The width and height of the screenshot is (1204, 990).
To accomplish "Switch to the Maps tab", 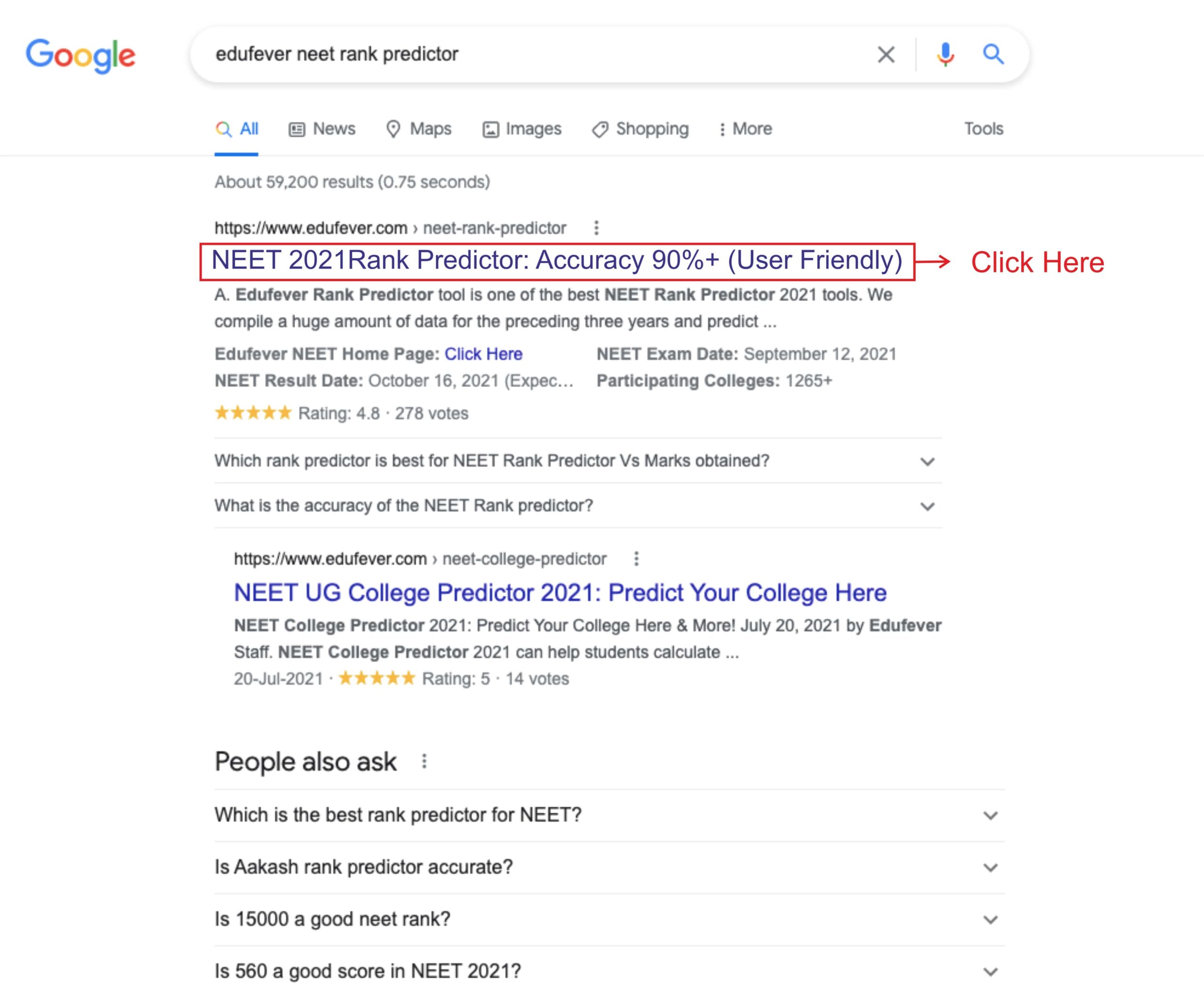I will point(419,129).
